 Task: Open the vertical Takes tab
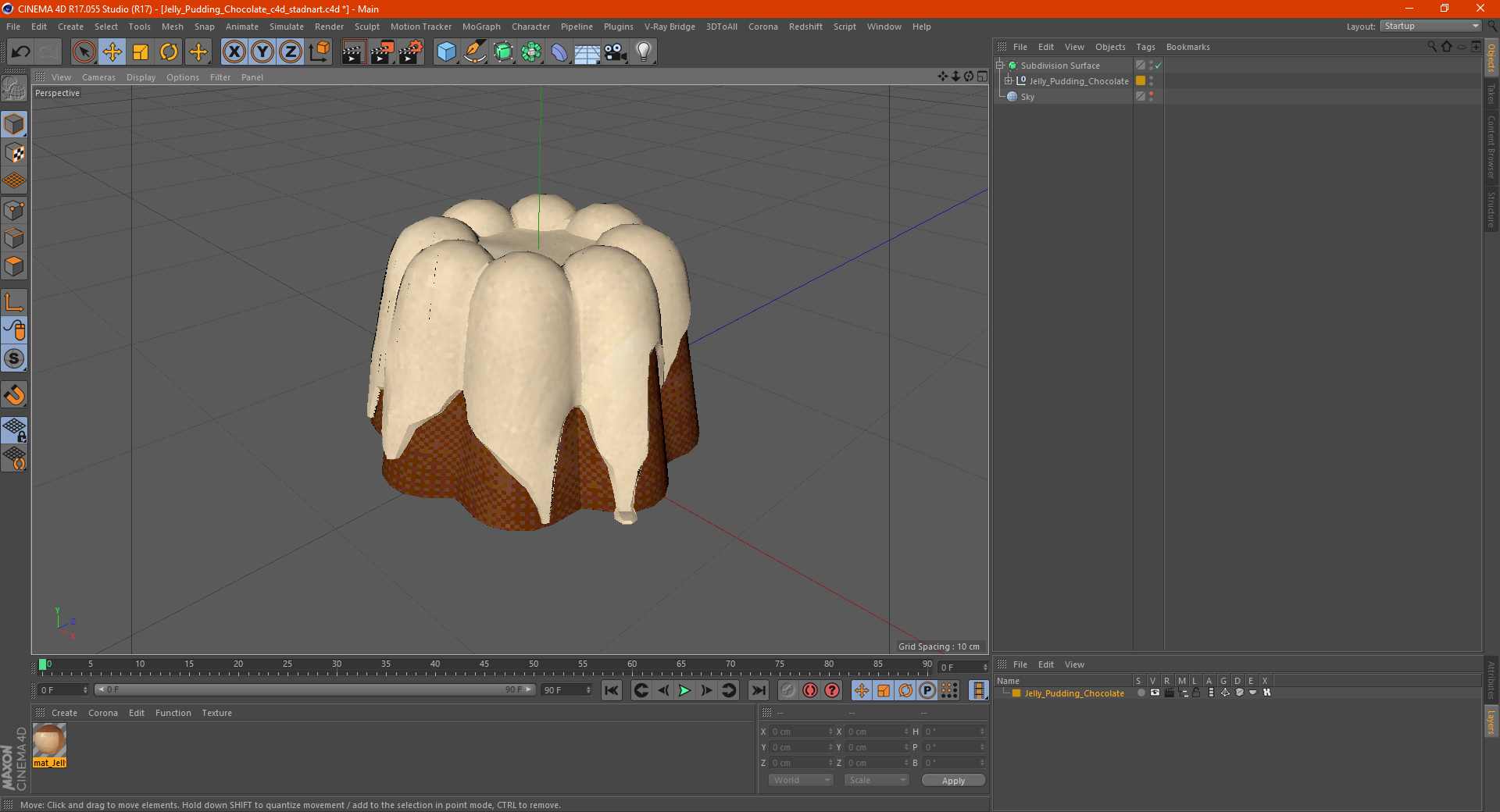point(1491,94)
